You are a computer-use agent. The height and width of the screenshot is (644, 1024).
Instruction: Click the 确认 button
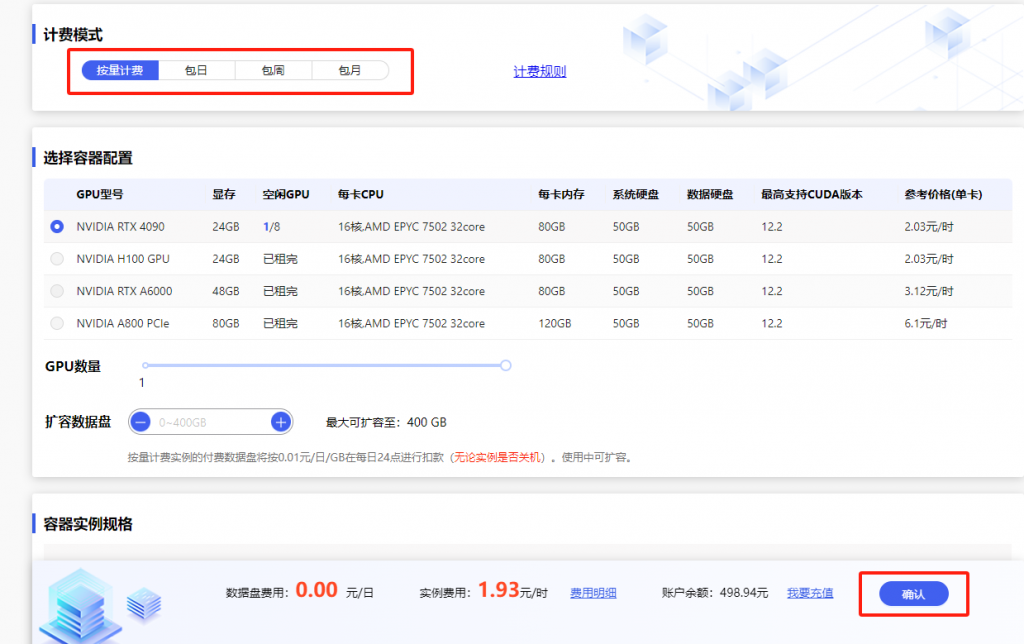coord(913,594)
